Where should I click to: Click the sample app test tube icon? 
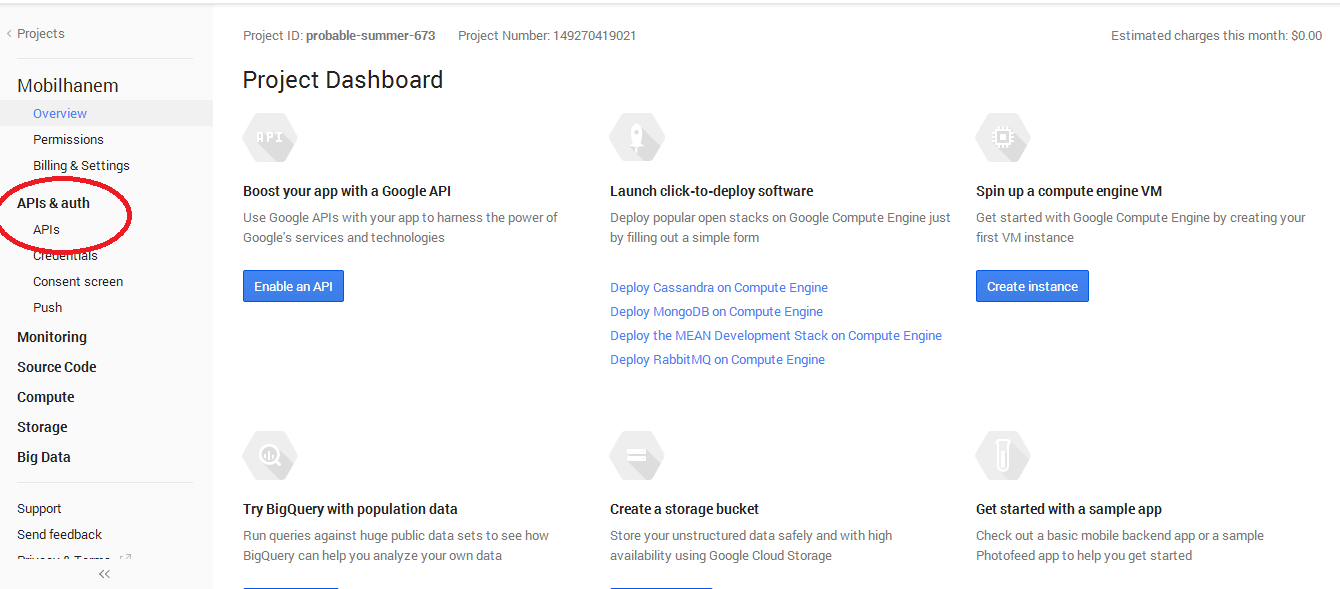[x=1003, y=456]
